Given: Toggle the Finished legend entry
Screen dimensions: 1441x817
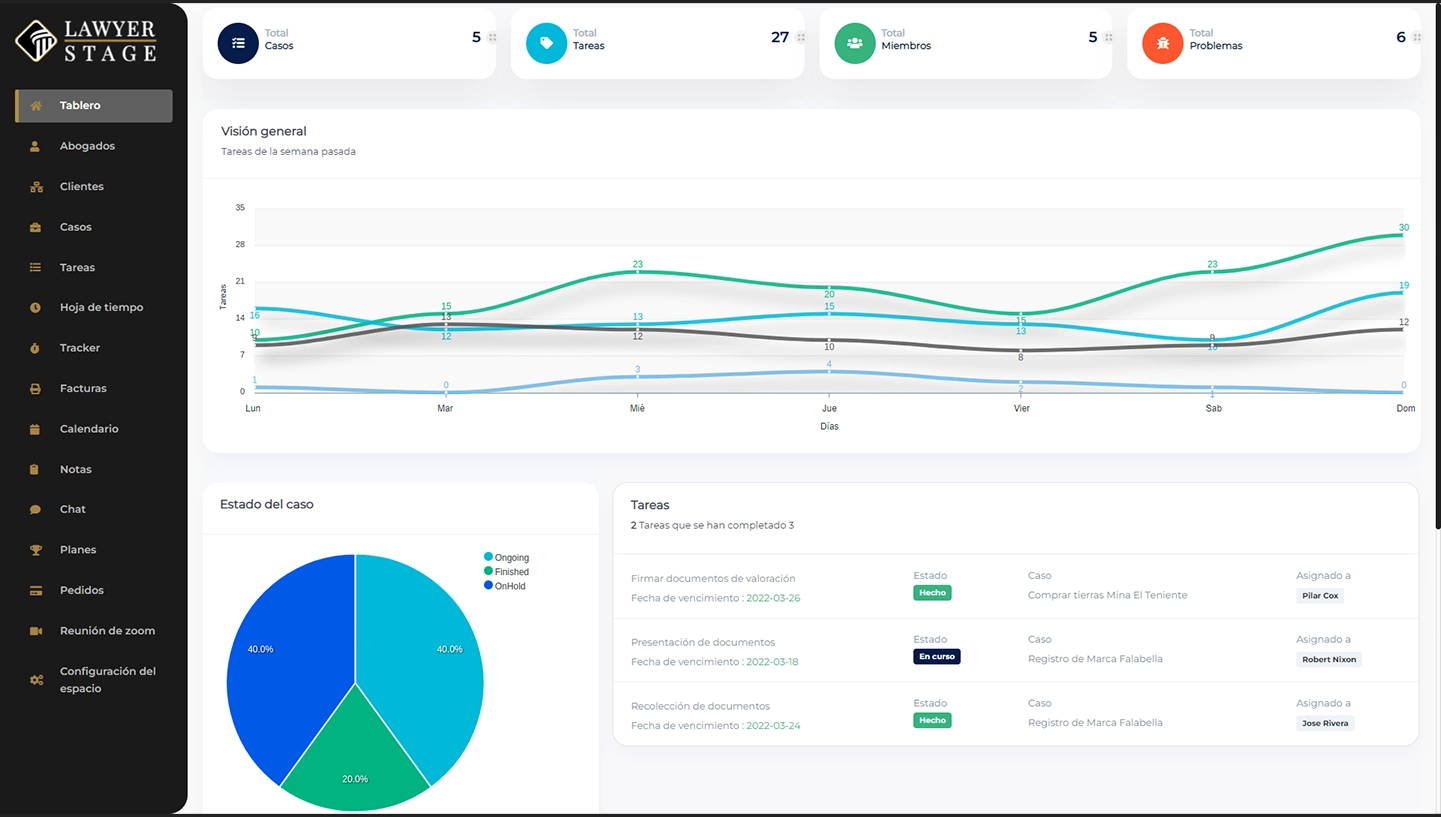Looking at the screenshot, I should 507,572.
